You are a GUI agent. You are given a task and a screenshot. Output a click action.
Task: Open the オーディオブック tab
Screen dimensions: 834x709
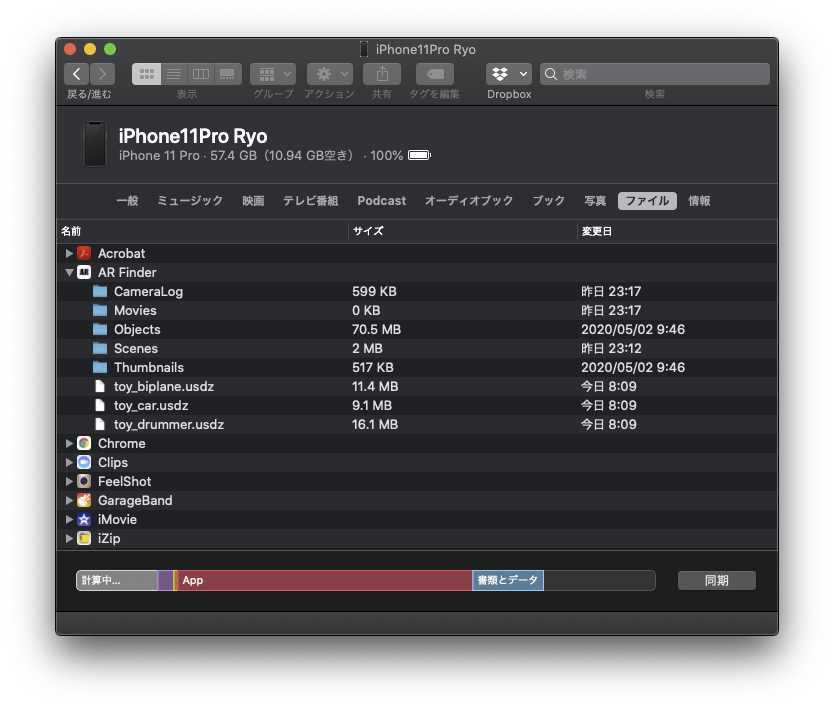[469, 201]
